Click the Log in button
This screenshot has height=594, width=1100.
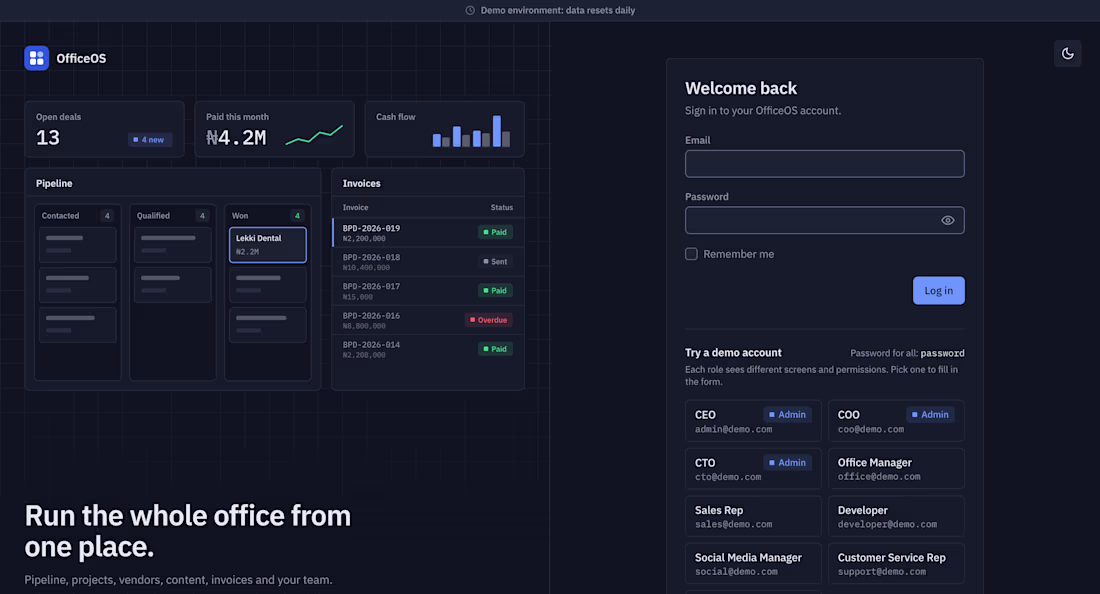[939, 290]
